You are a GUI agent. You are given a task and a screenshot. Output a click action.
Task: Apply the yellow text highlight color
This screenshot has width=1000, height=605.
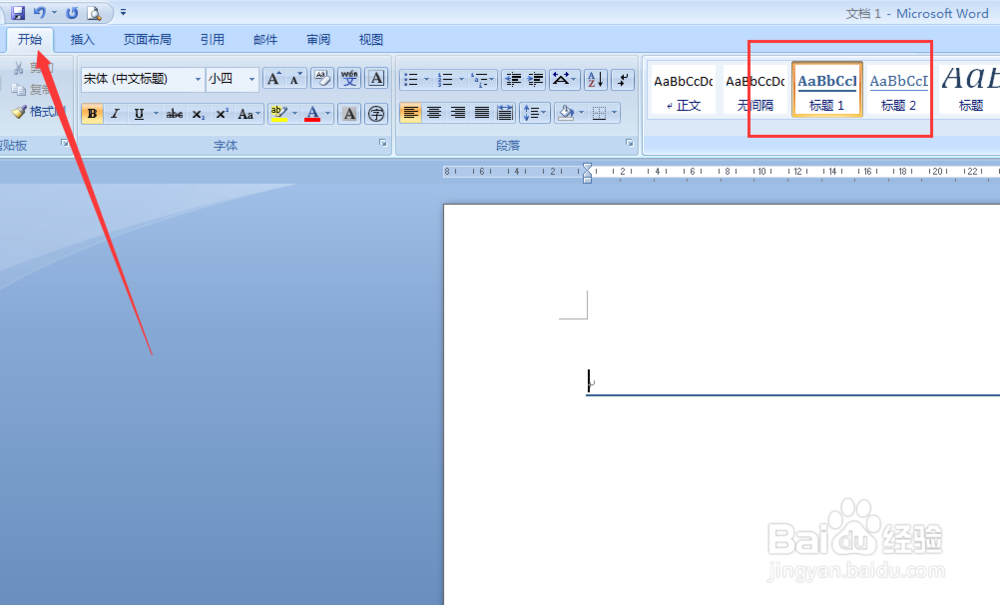pos(279,113)
